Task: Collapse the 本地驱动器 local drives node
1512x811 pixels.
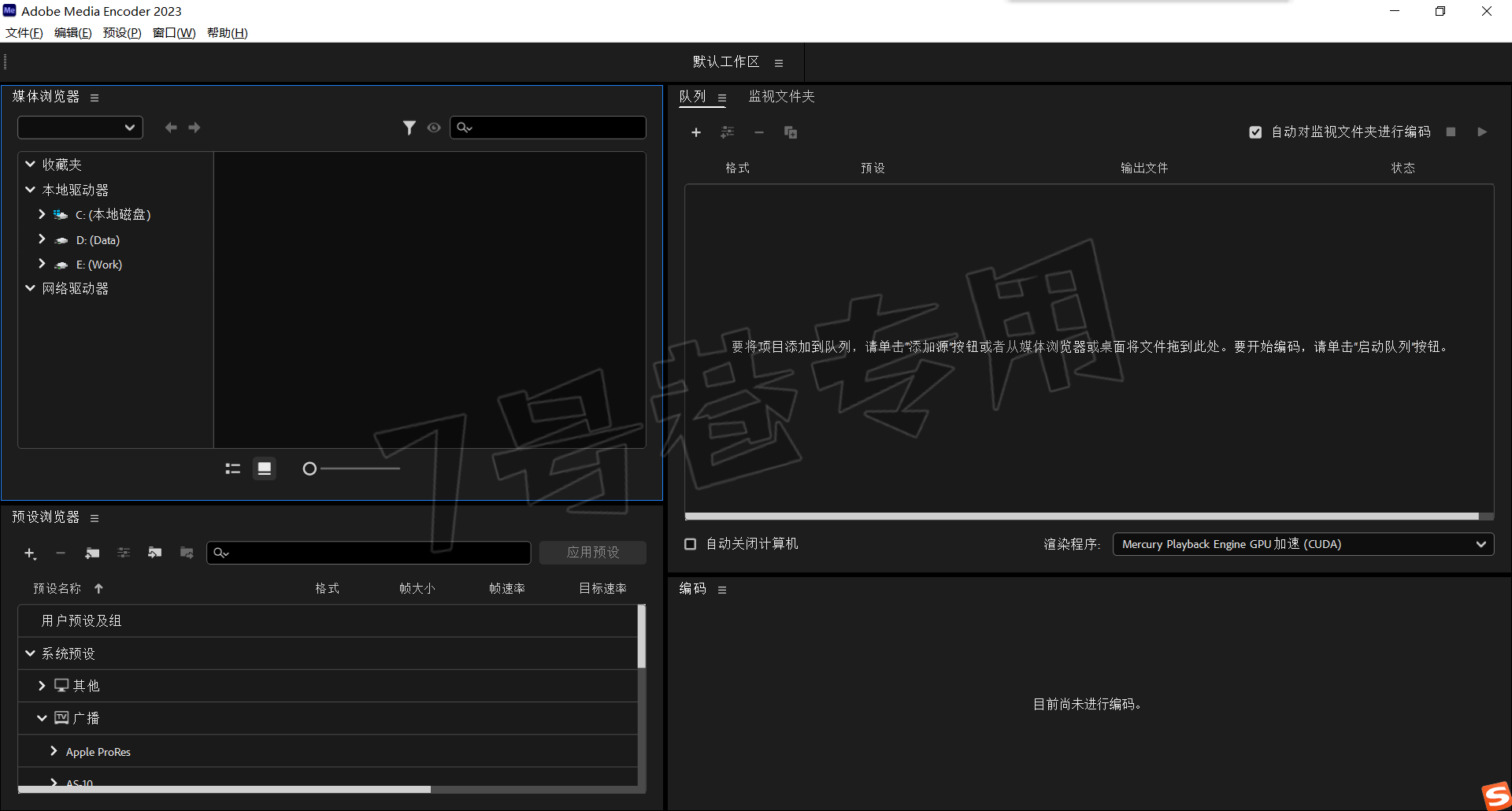Action: point(30,190)
